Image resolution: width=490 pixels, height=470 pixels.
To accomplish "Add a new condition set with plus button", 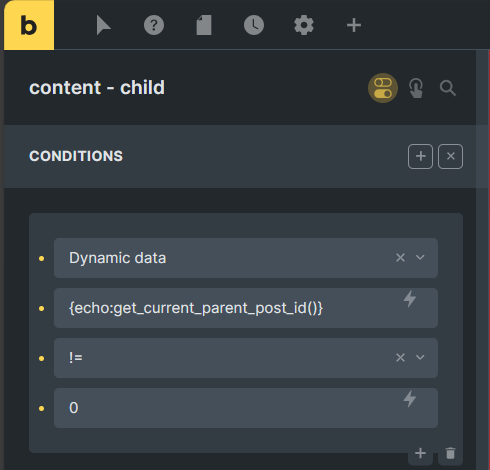I will click(x=420, y=156).
